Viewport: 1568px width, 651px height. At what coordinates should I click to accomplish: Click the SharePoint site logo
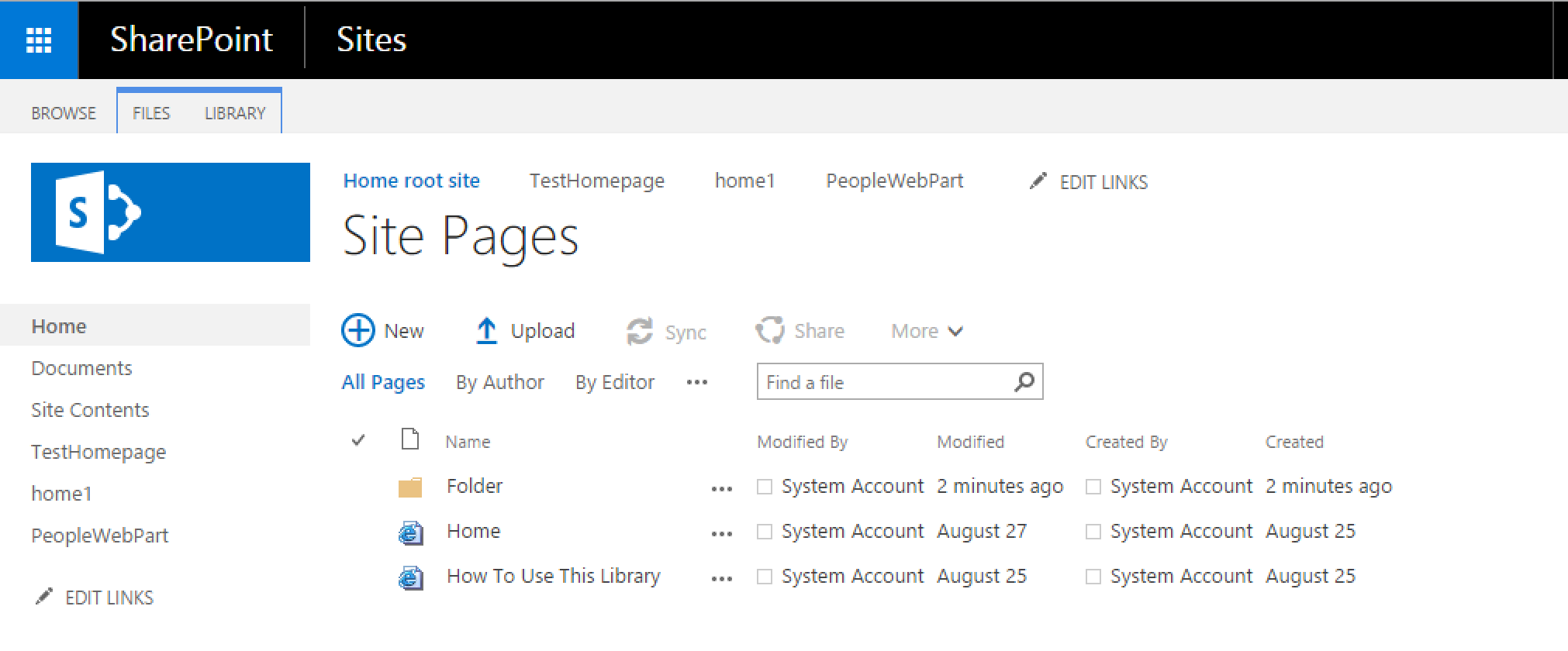(x=171, y=212)
